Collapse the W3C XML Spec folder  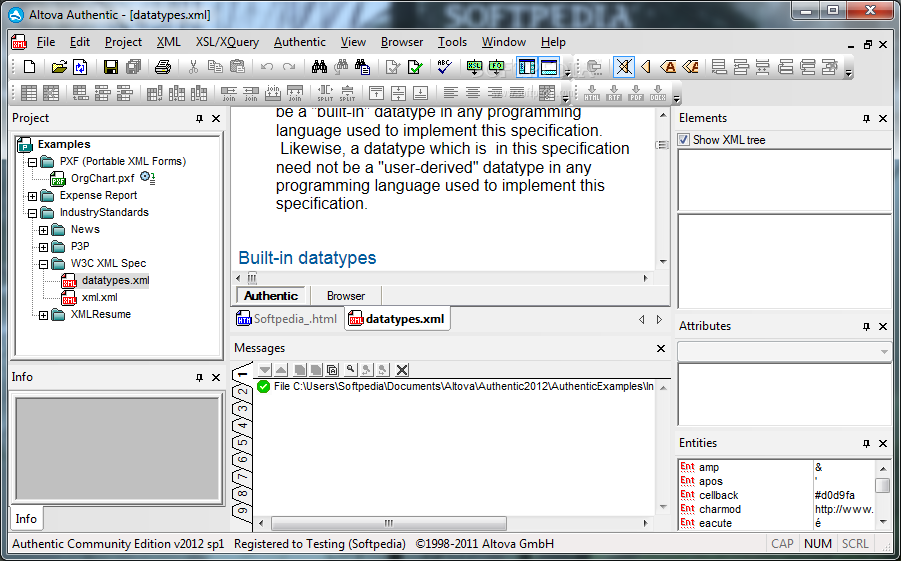point(43,264)
